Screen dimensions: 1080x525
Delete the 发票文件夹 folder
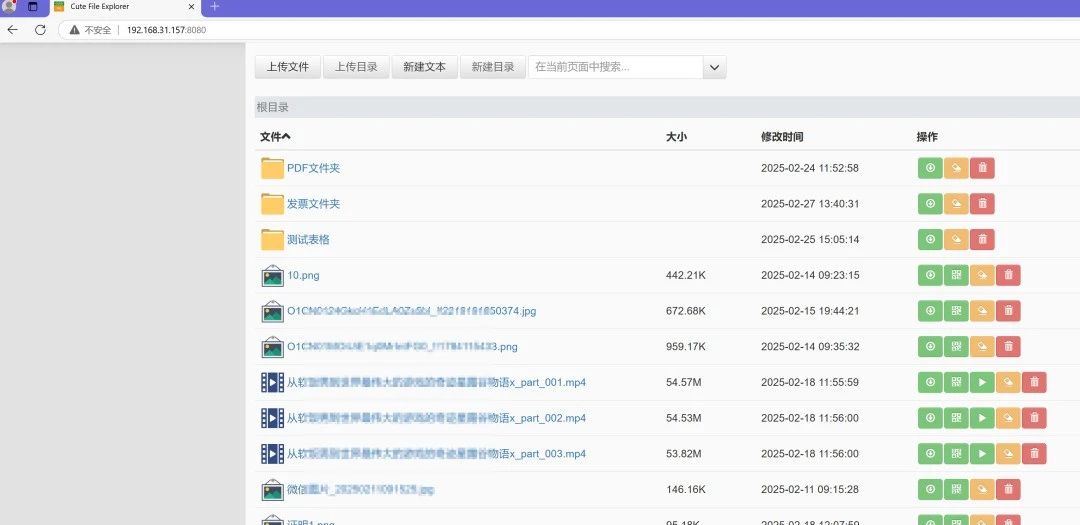pos(982,204)
